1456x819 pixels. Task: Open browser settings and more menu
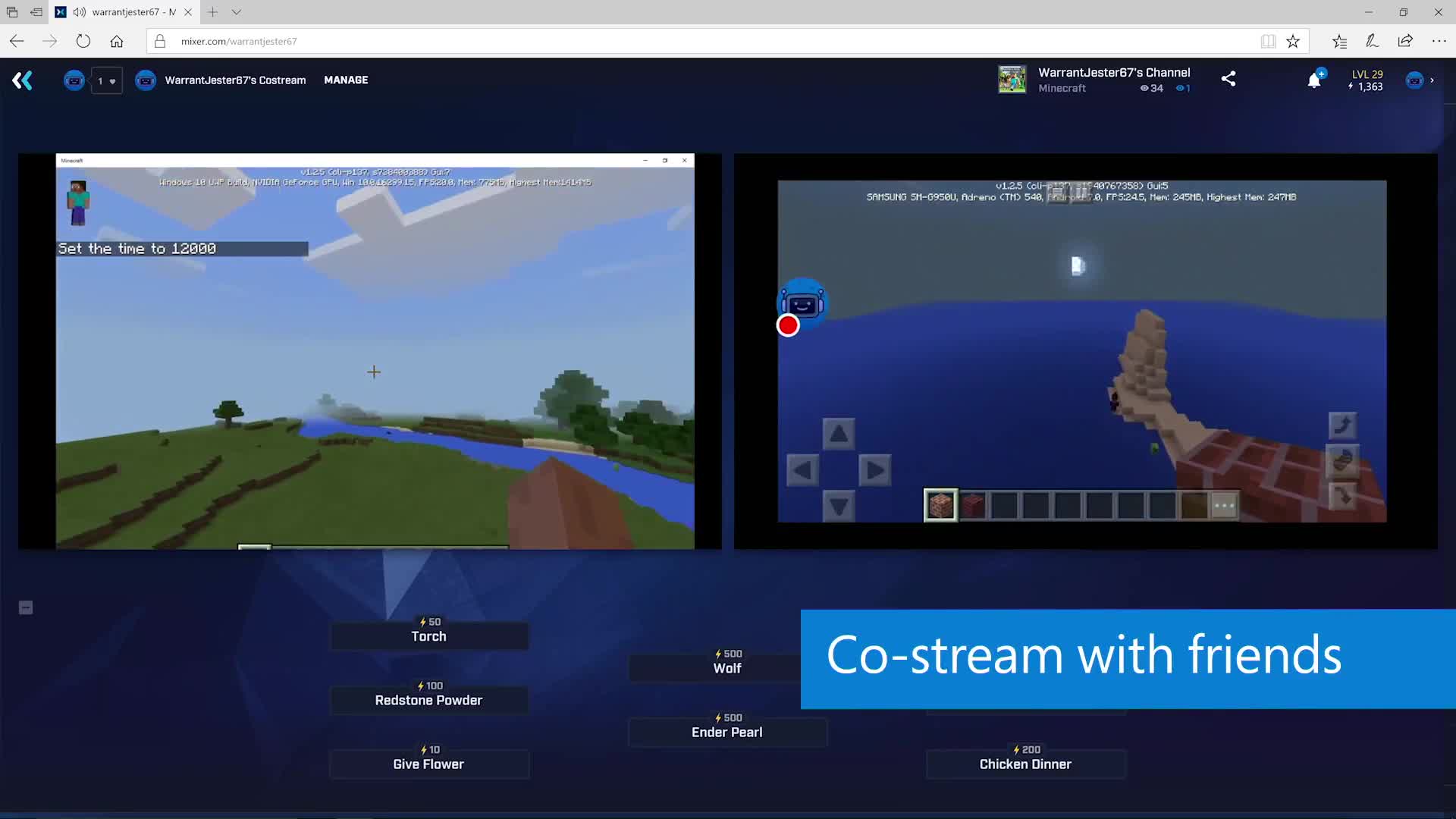coord(1439,41)
